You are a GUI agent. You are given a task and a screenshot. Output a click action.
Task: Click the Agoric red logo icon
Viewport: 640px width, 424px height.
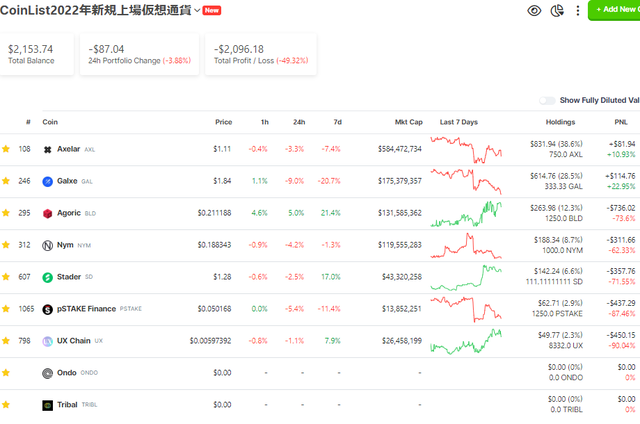pos(46,213)
